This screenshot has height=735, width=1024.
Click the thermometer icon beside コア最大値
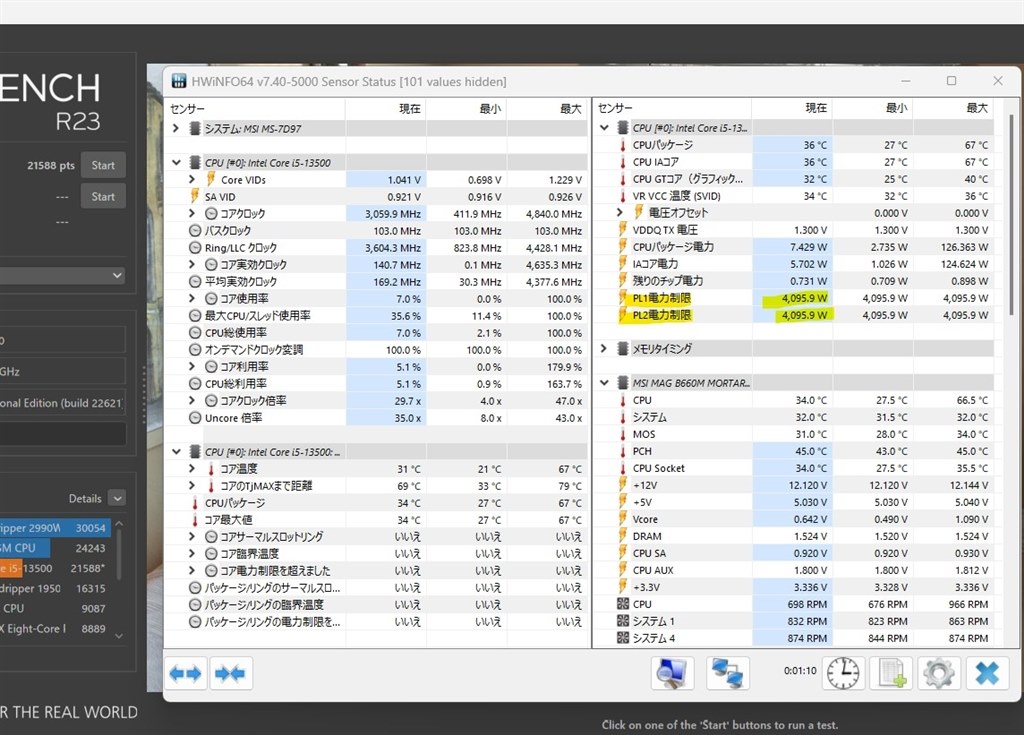point(195,520)
